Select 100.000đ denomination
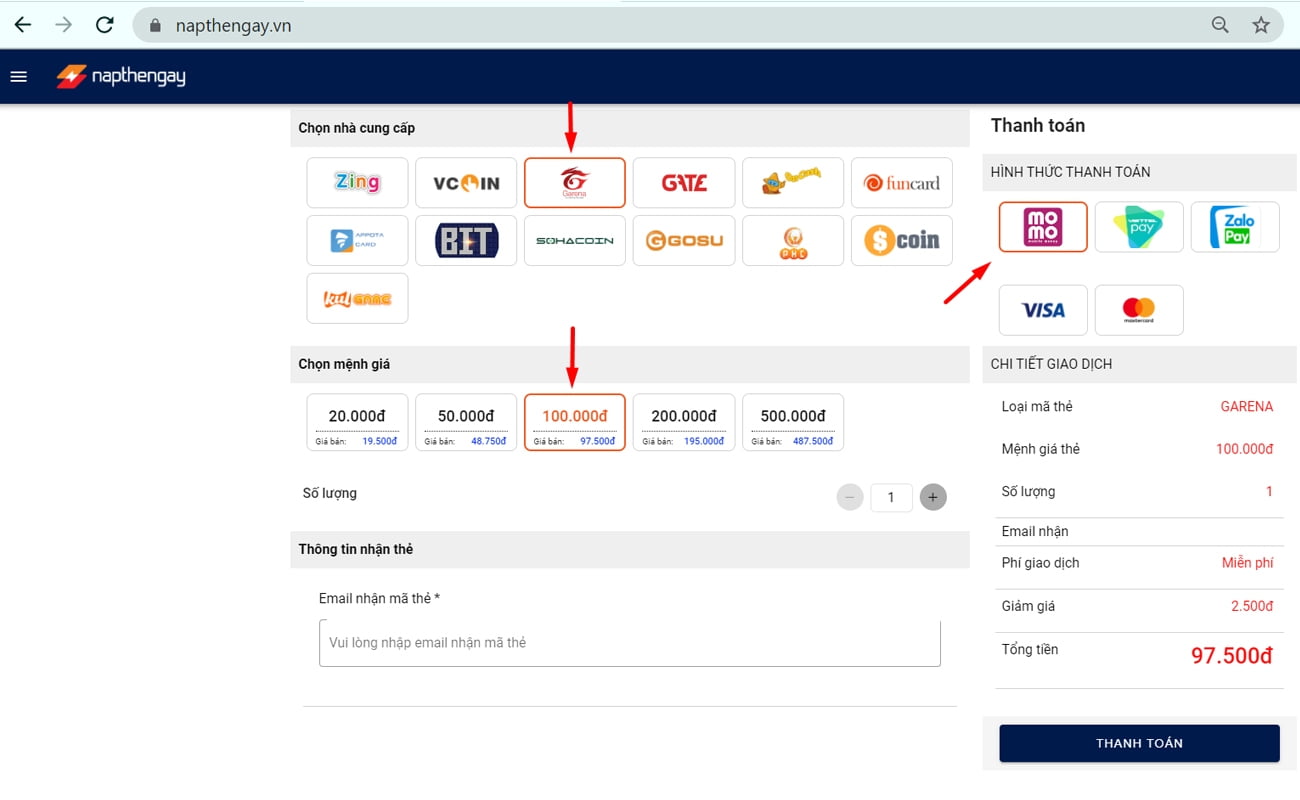 tap(575, 422)
